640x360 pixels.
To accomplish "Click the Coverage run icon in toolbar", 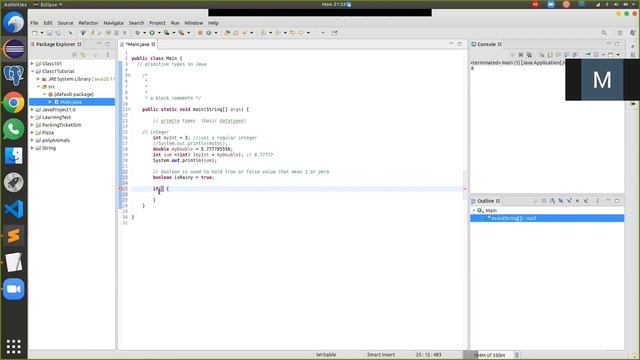I will click(x=167, y=33).
